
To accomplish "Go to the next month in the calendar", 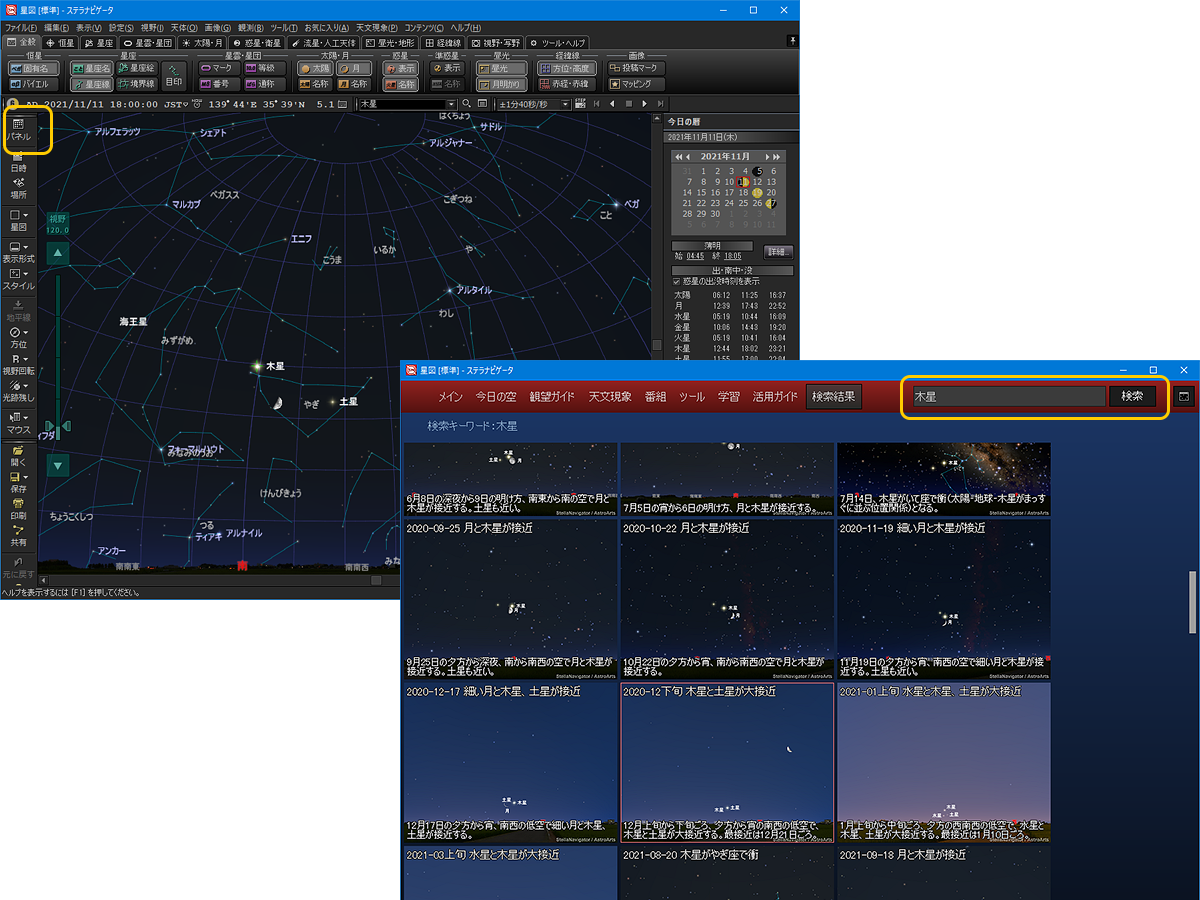I will coord(767,157).
